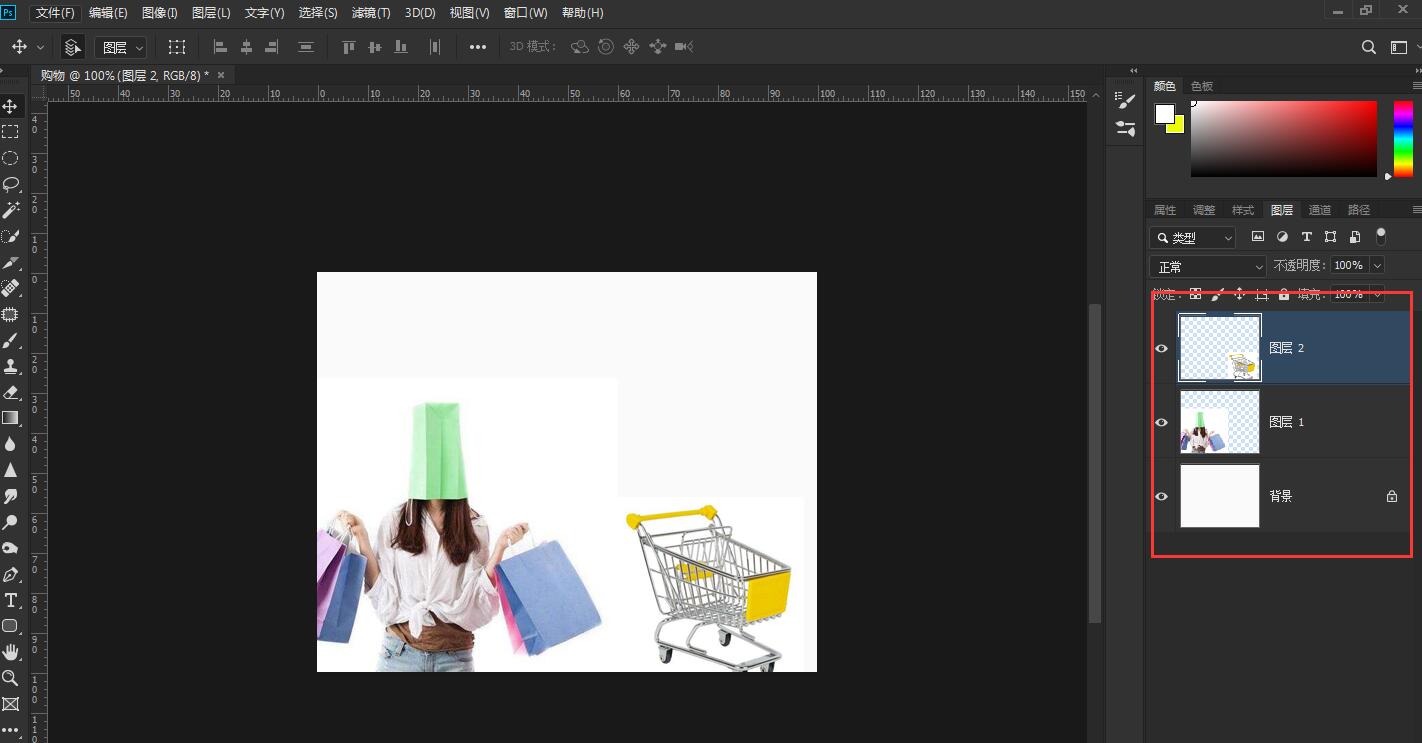The height and width of the screenshot is (743, 1422).
Task: Close the 购物 document tab
Action: point(221,75)
